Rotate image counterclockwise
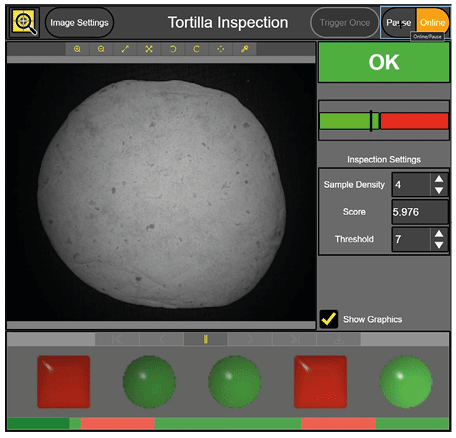 click(x=173, y=49)
